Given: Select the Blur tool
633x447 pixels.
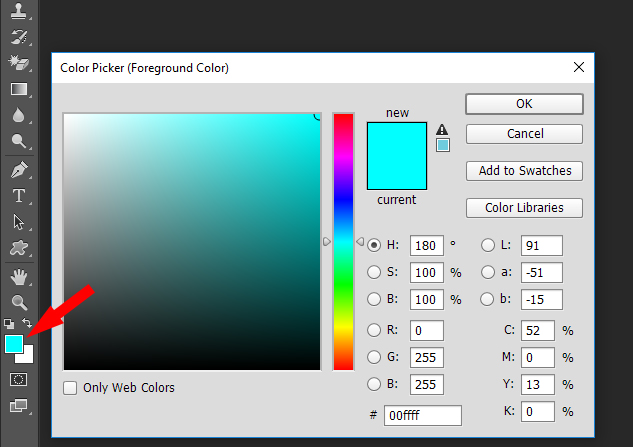Looking at the screenshot, I should pos(18,116).
